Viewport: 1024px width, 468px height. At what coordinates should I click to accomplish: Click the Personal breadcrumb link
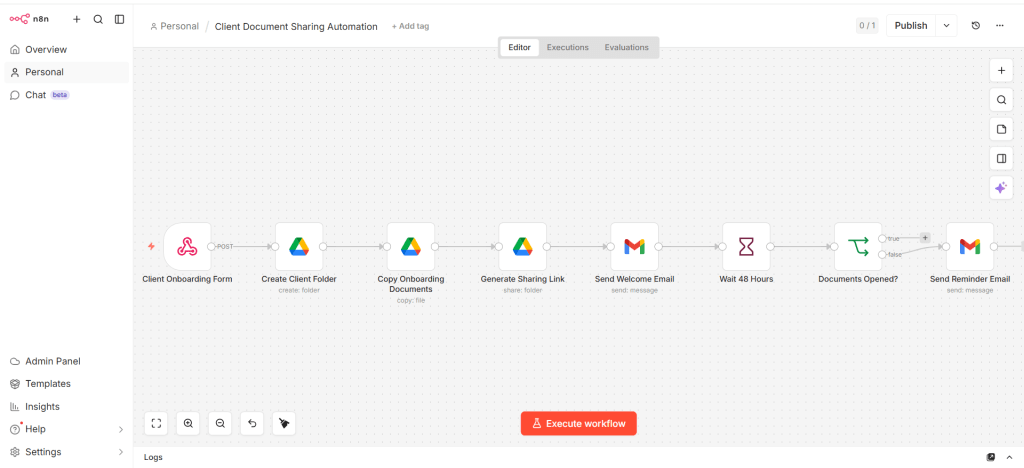pyautogui.click(x=174, y=27)
